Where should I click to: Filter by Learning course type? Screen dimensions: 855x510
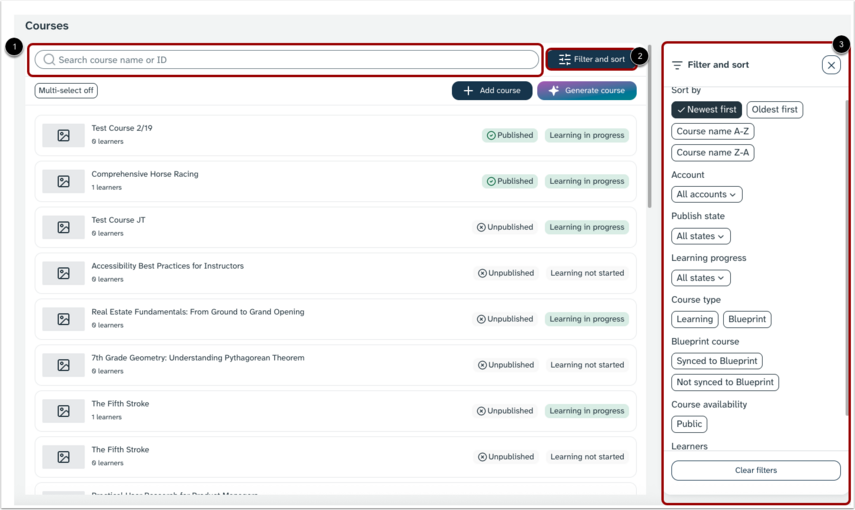pyautogui.click(x=695, y=319)
